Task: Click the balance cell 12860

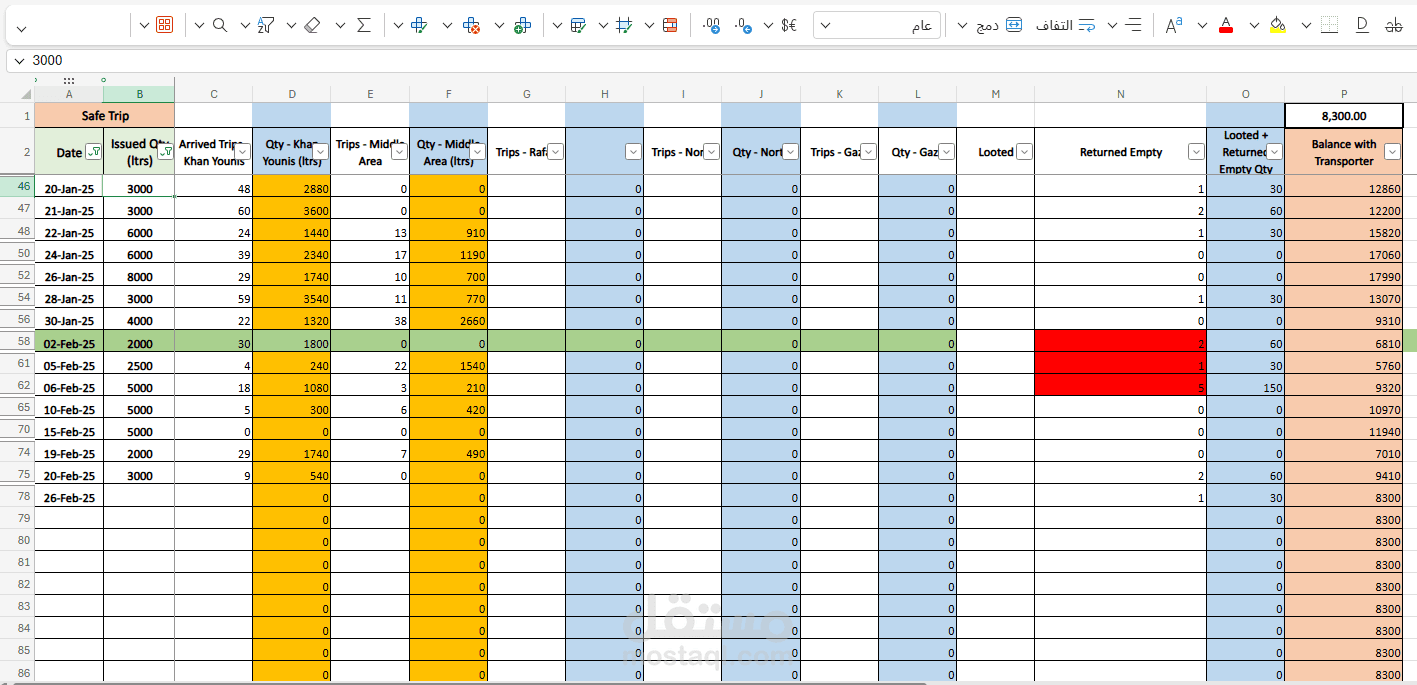Action: [x=1344, y=188]
